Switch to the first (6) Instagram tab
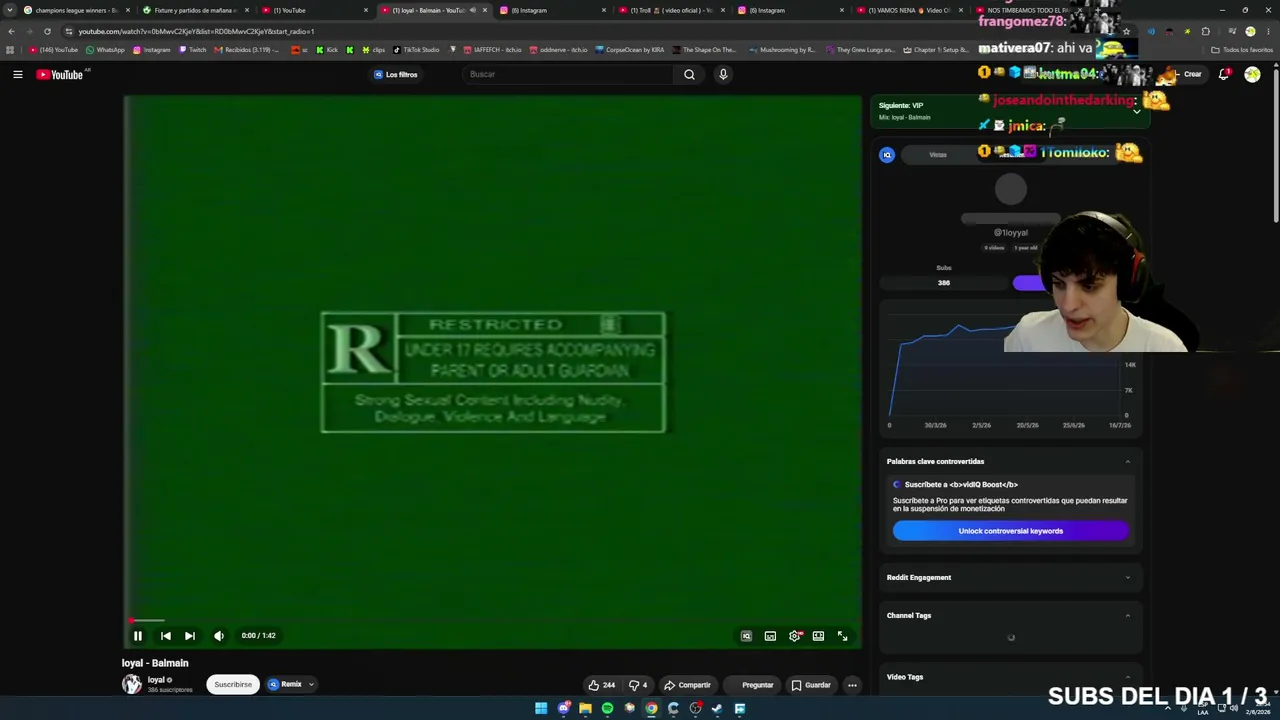This screenshot has height=720, width=1280. (552, 10)
